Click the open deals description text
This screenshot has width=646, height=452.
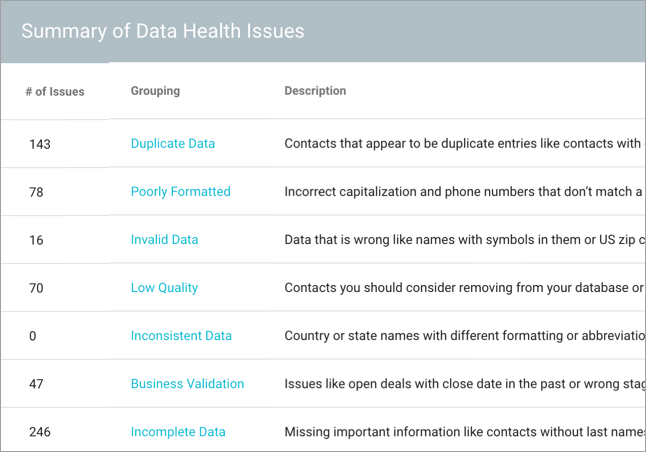coord(462,383)
